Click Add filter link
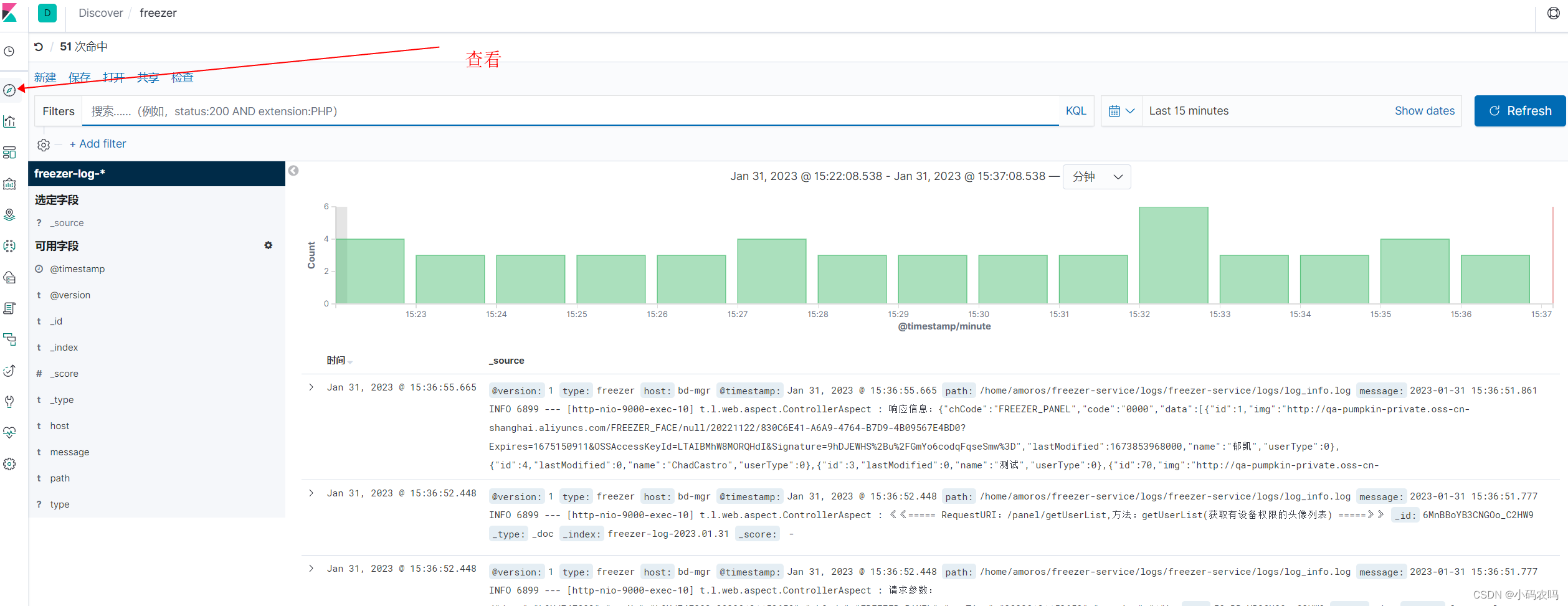Image resolution: width=1568 pixels, height=606 pixels. point(98,144)
